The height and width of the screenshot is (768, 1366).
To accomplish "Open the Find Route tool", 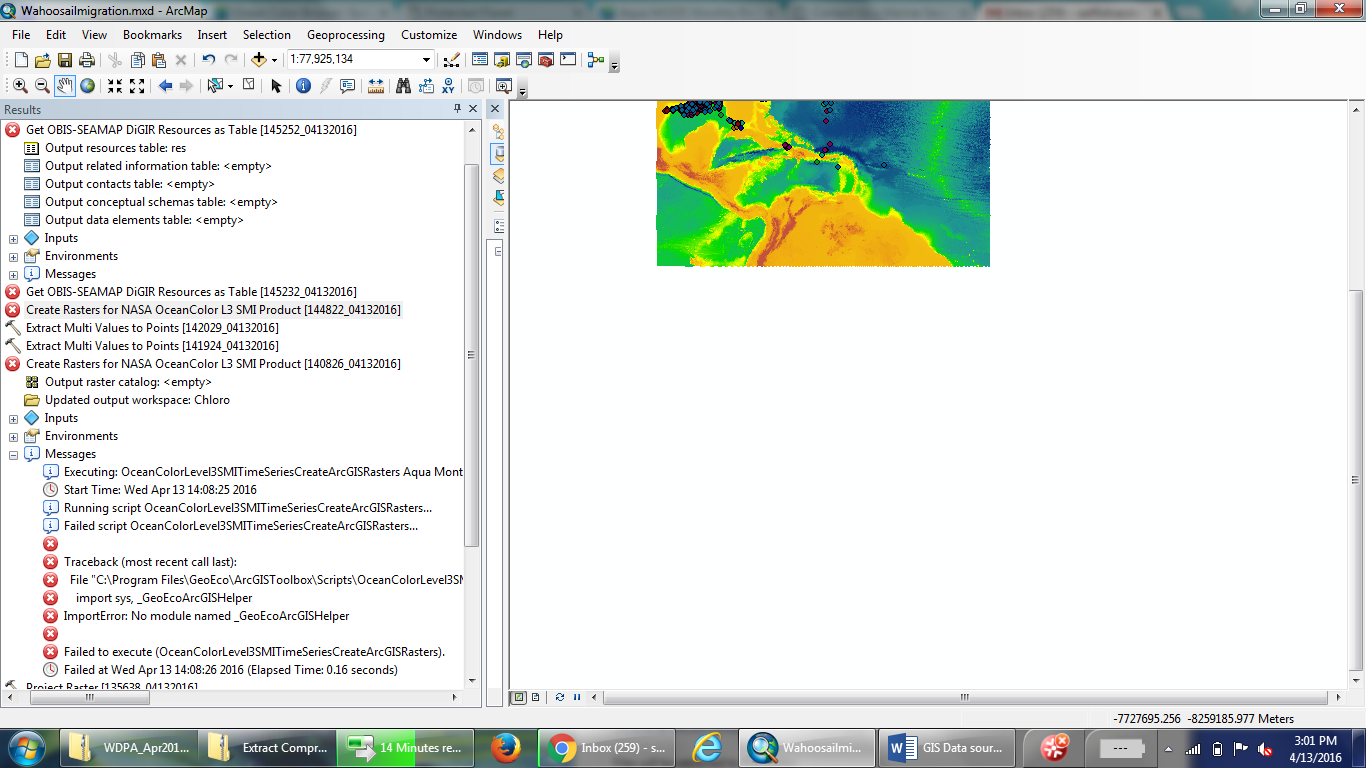I will click(x=426, y=86).
